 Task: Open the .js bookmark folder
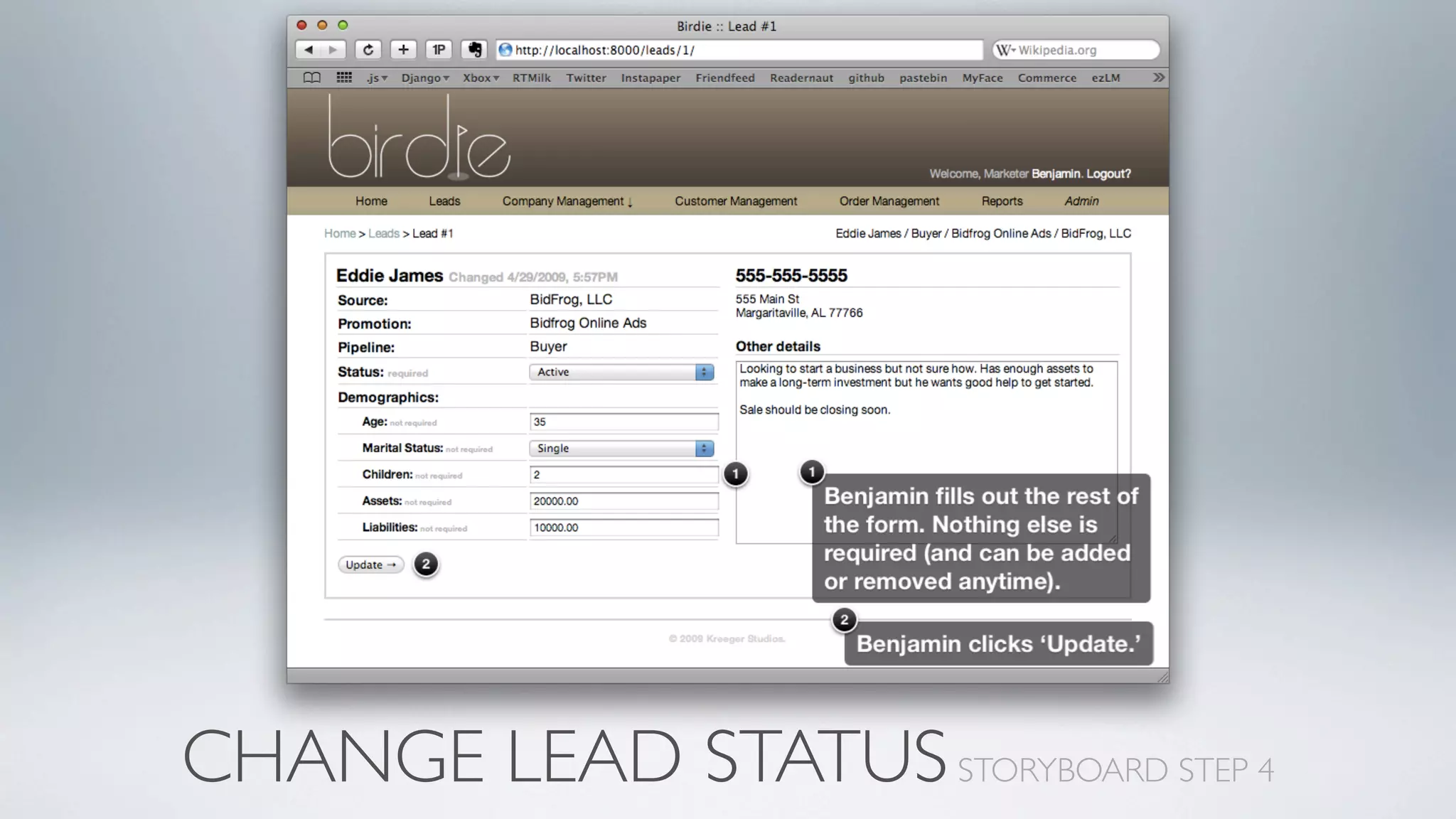[x=377, y=78]
